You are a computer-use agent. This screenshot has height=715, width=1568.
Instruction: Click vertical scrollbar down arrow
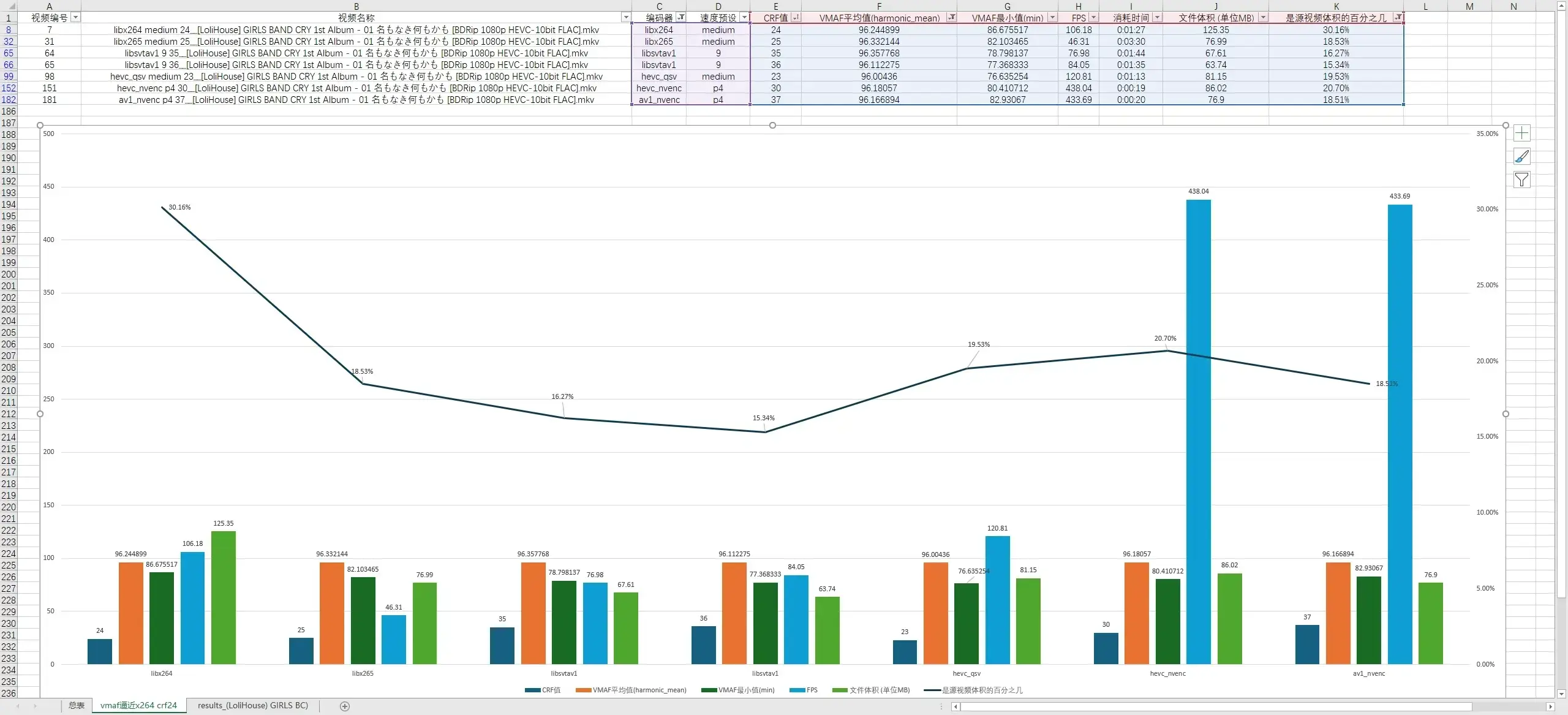pos(1561,694)
